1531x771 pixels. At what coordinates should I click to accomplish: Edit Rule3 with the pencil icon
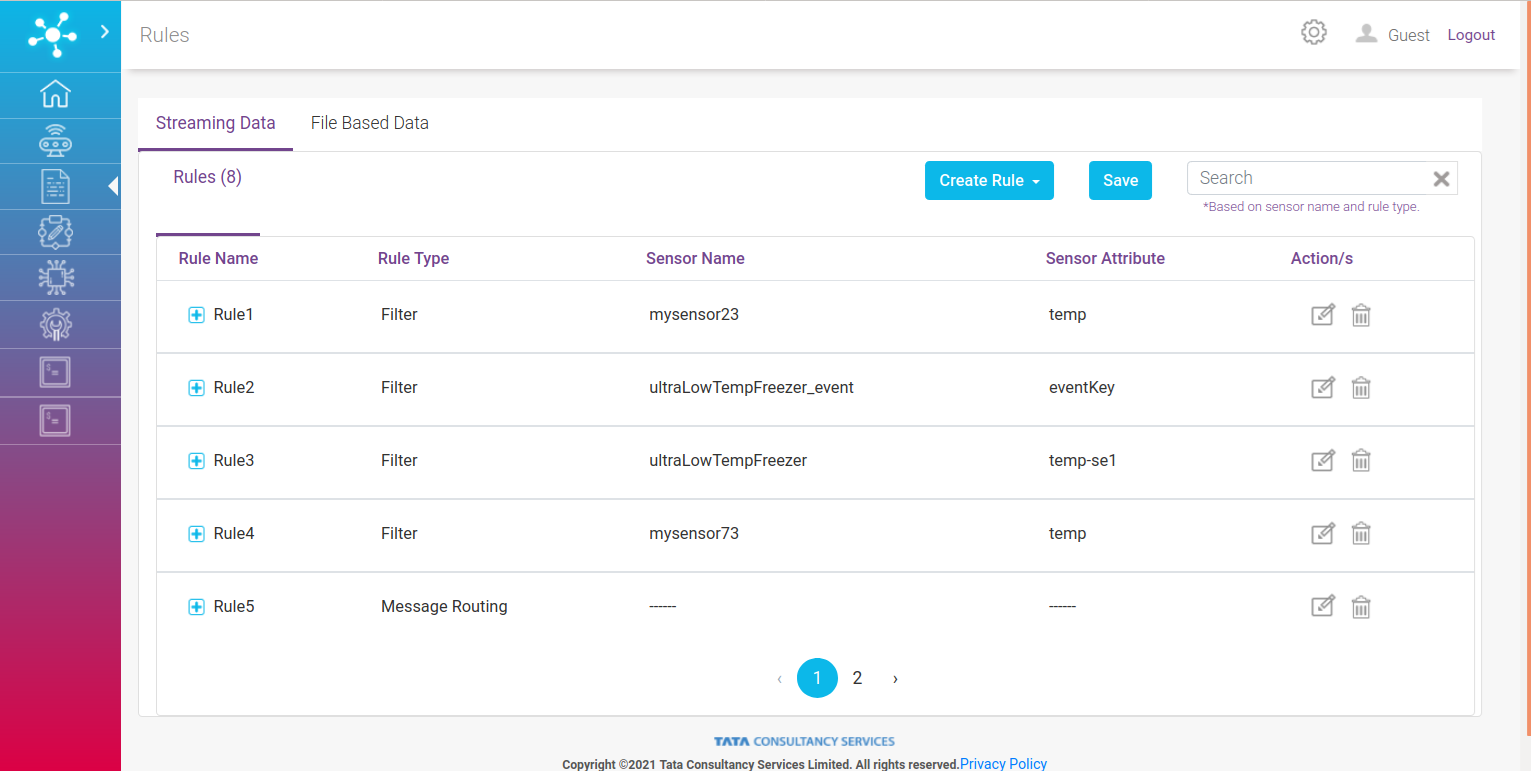point(1323,461)
